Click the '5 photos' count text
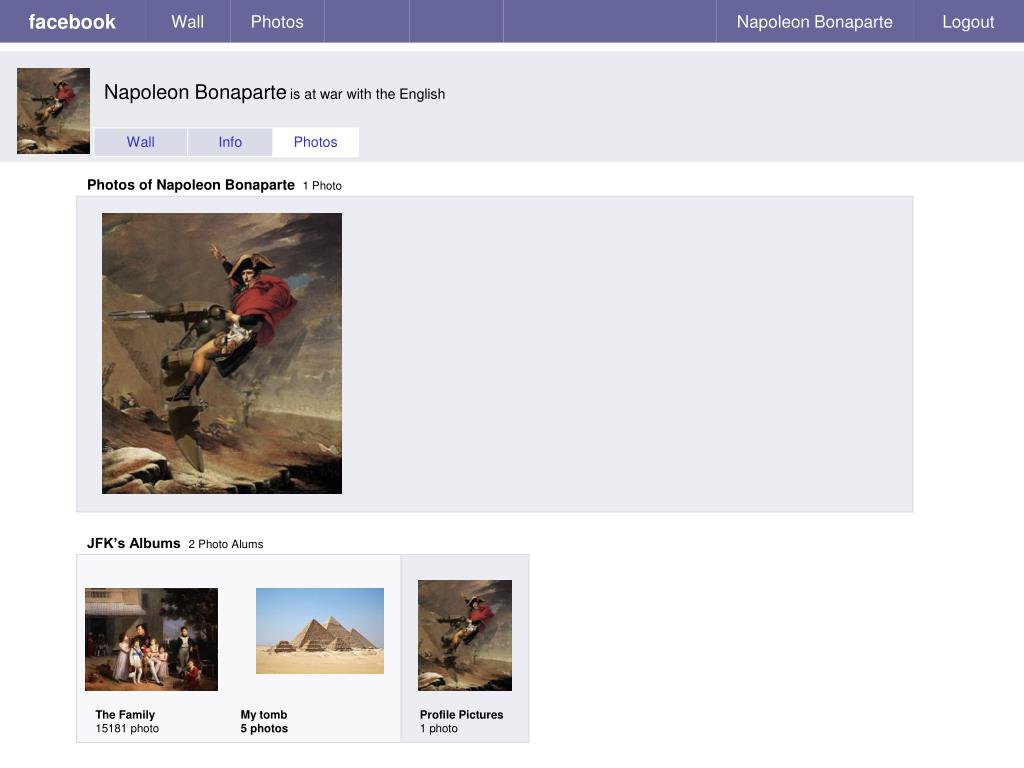Viewport: 1024px width, 768px height. tap(264, 728)
